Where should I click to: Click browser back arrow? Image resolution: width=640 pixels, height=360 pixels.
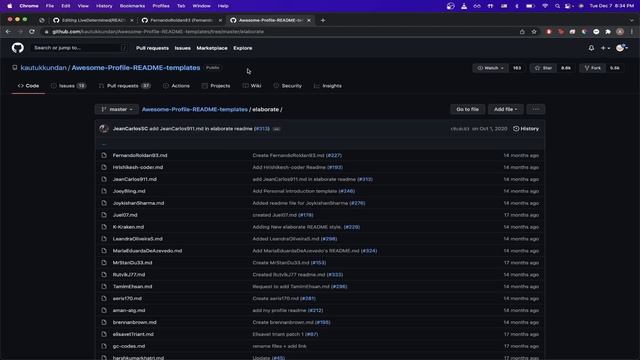click(x=8, y=31)
